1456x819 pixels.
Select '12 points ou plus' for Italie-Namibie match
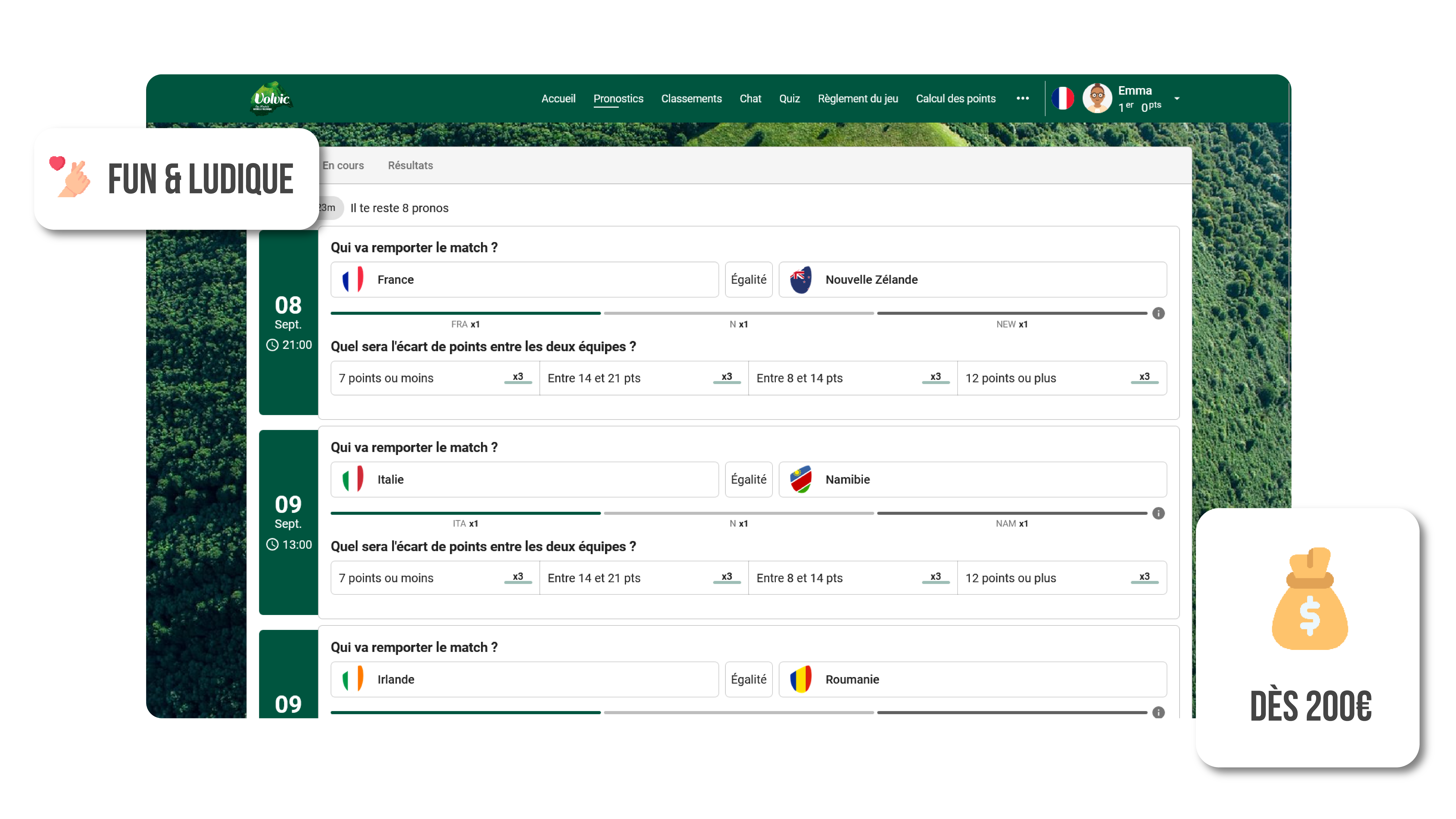(x=1062, y=578)
